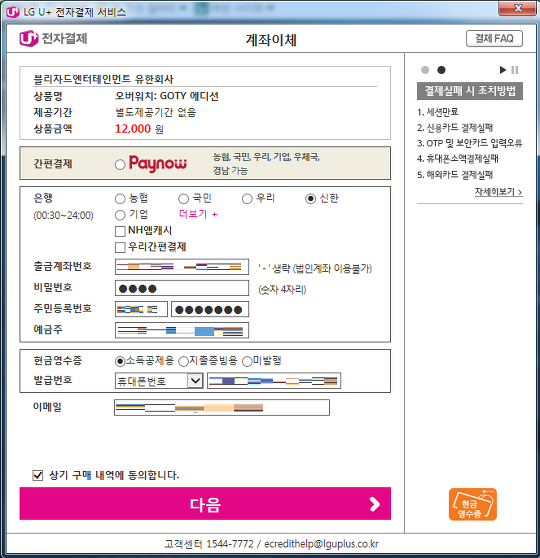Open the 휴대폰번호 dropdown

159,381
